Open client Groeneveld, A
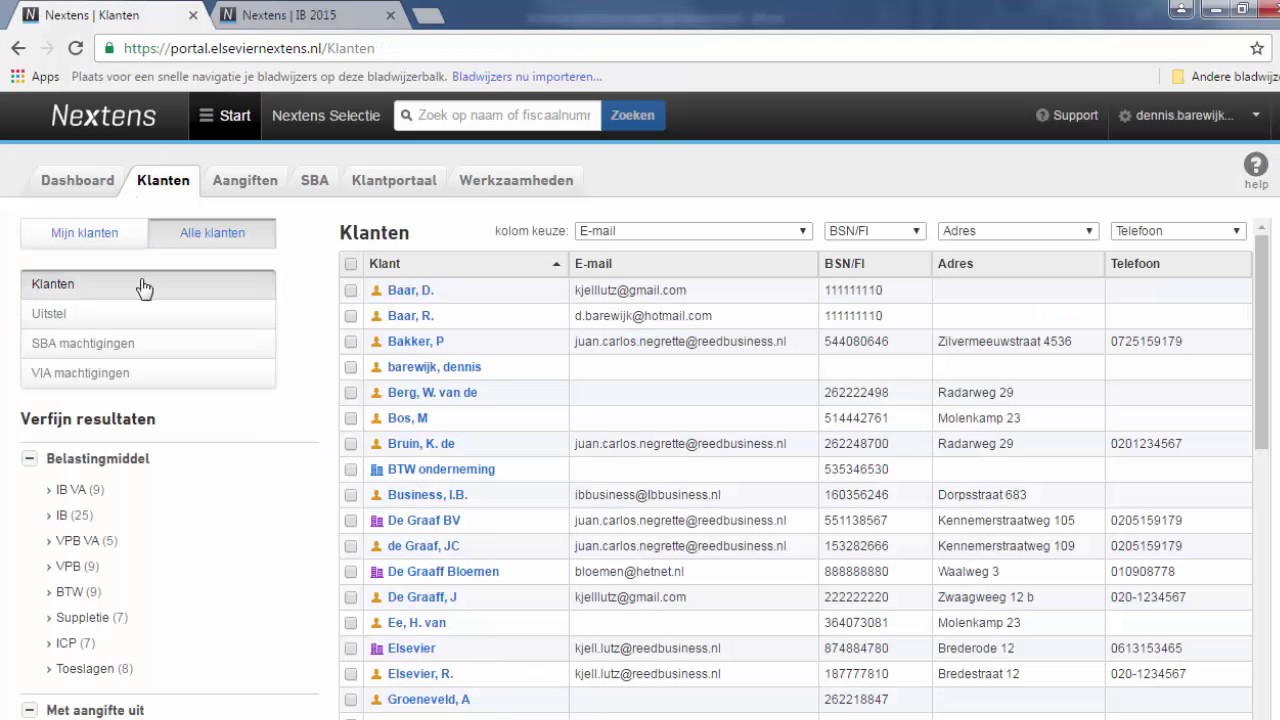Screen dimensions: 1280x720 click(x=428, y=699)
